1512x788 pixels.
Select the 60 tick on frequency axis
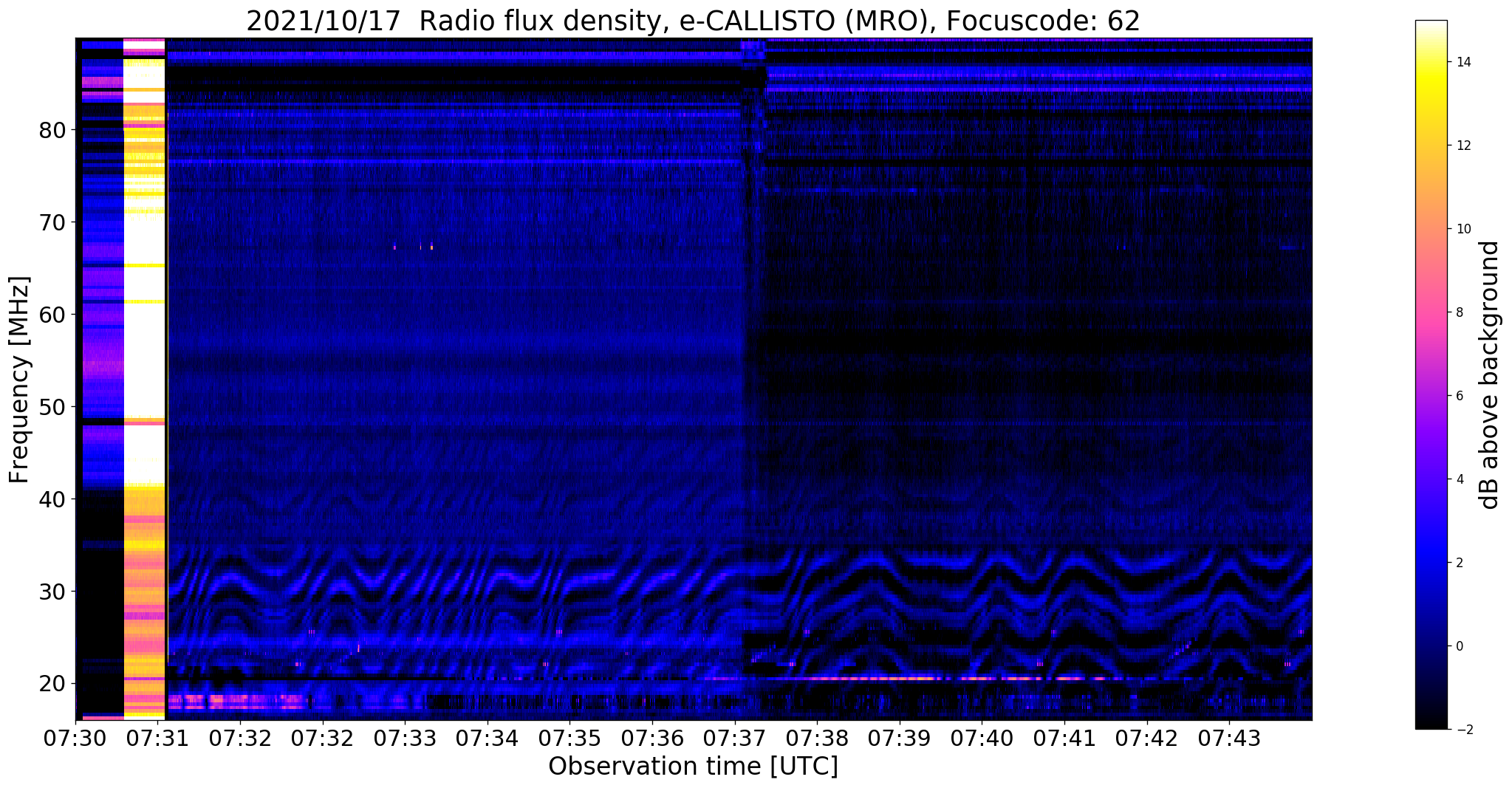(52, 315)
